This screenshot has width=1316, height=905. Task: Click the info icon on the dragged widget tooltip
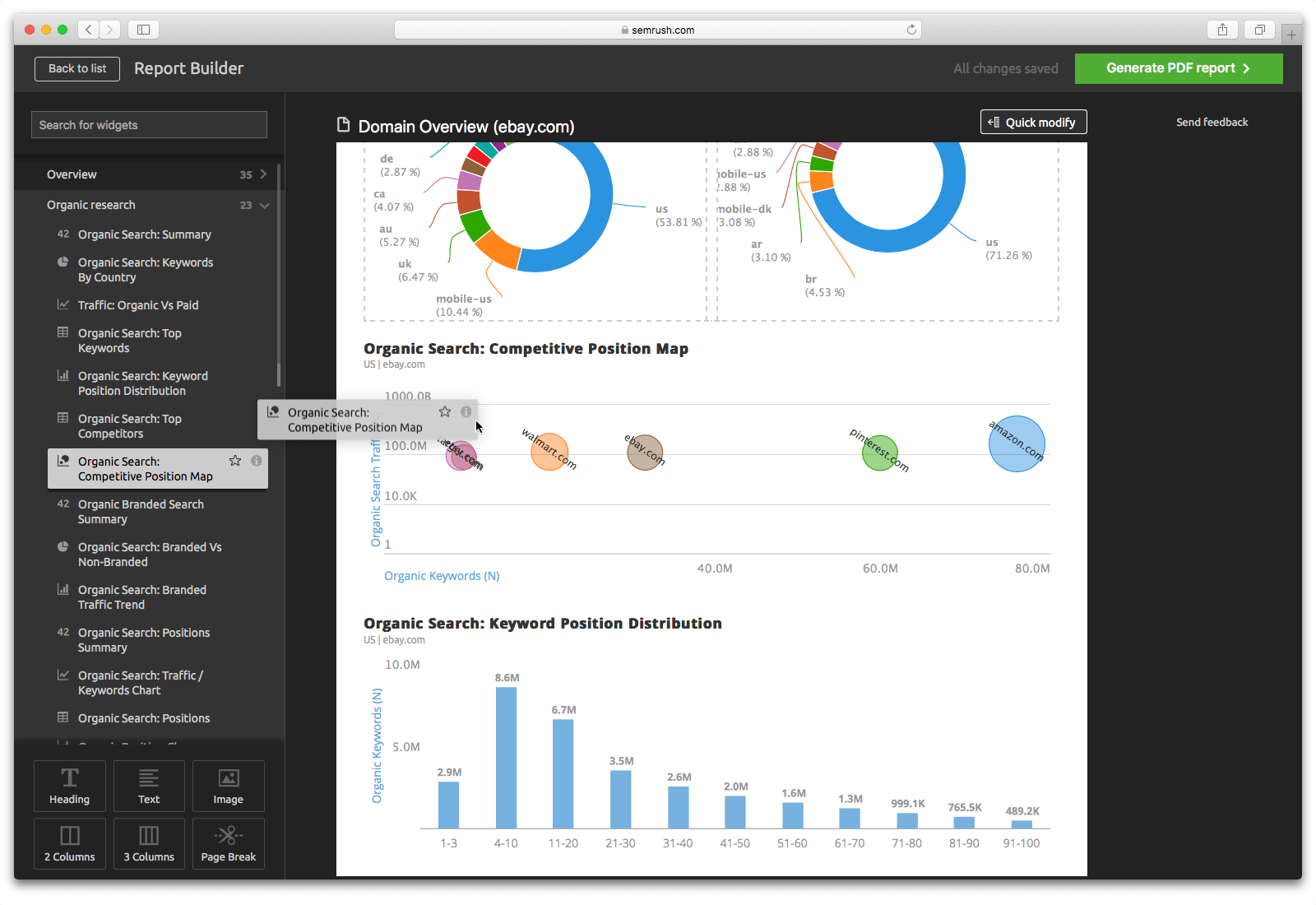coord(466,411)
